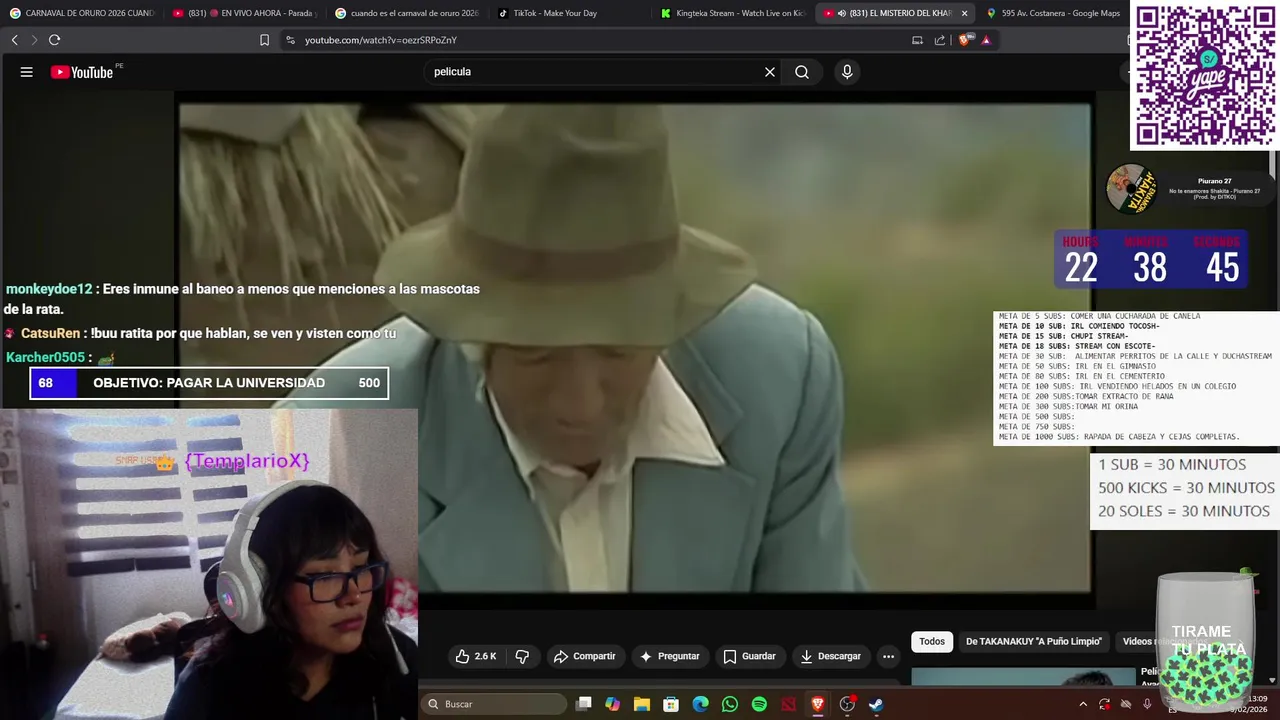Viewport: 1280px width, 720px height.
Task: Open Copilot from the taskbar
Action: (613, 704)
